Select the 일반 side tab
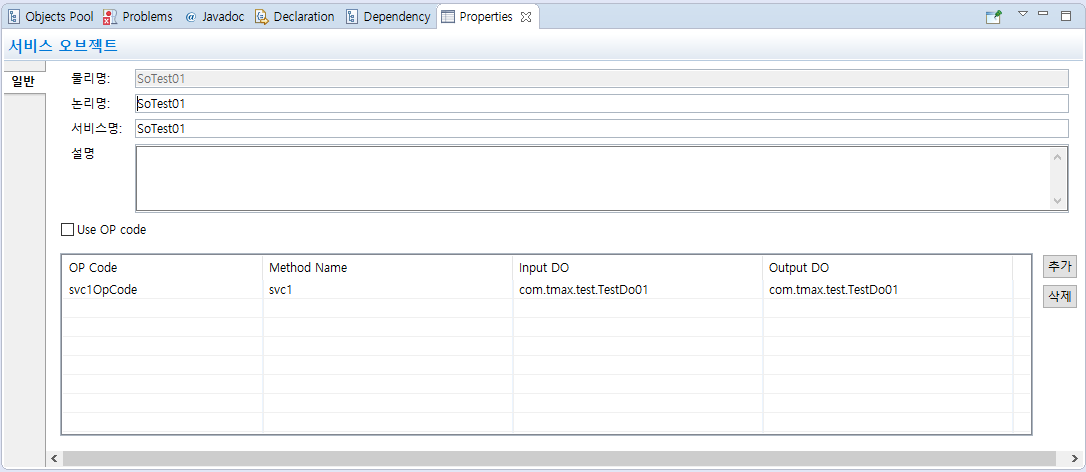Image resolution: width=1086 pixels, height=472 pixels. point(23,81)
